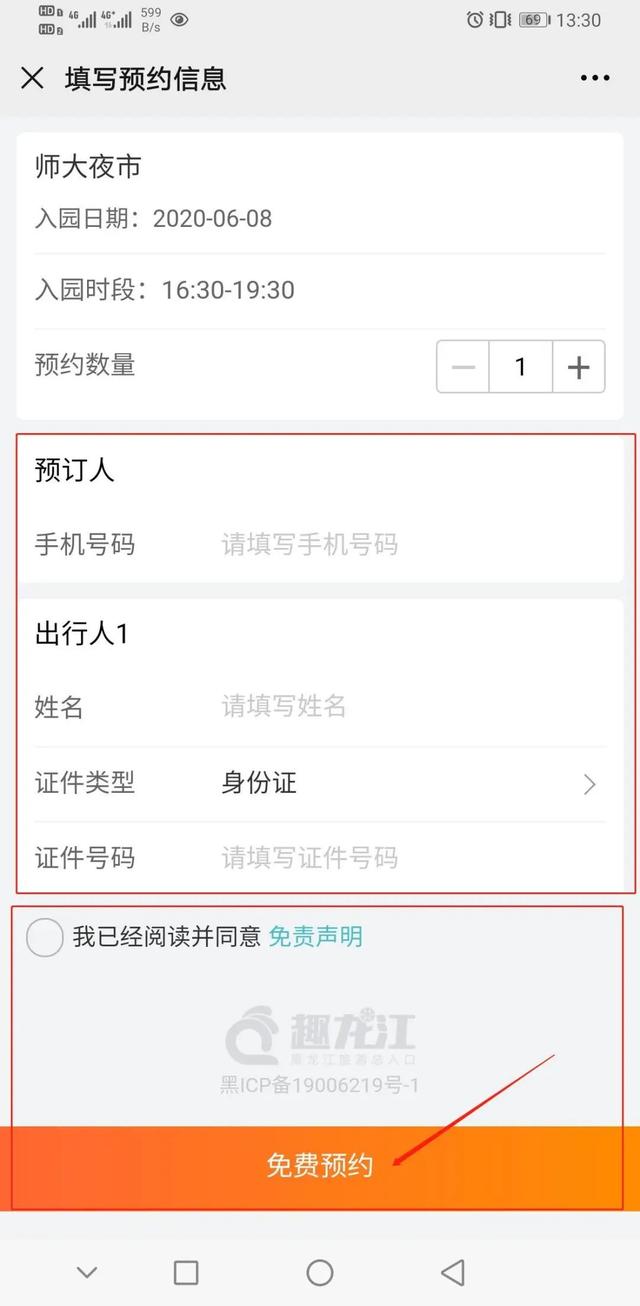Tap the Android home circle button

(x=320, y=1272)
